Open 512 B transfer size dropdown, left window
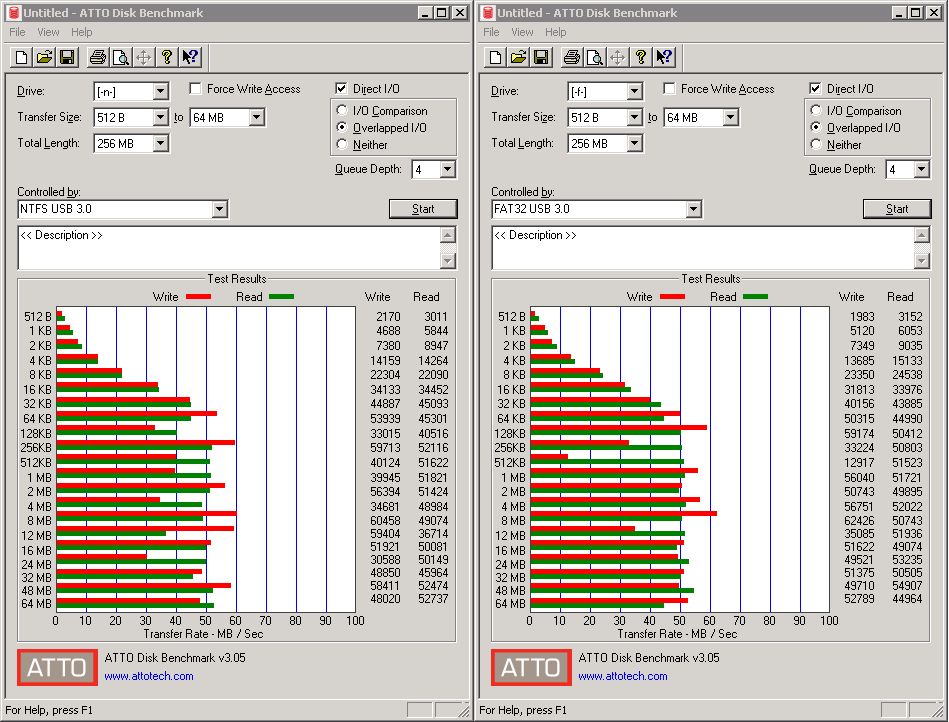Viewport: 949px width, 722px height. [160, 117]
